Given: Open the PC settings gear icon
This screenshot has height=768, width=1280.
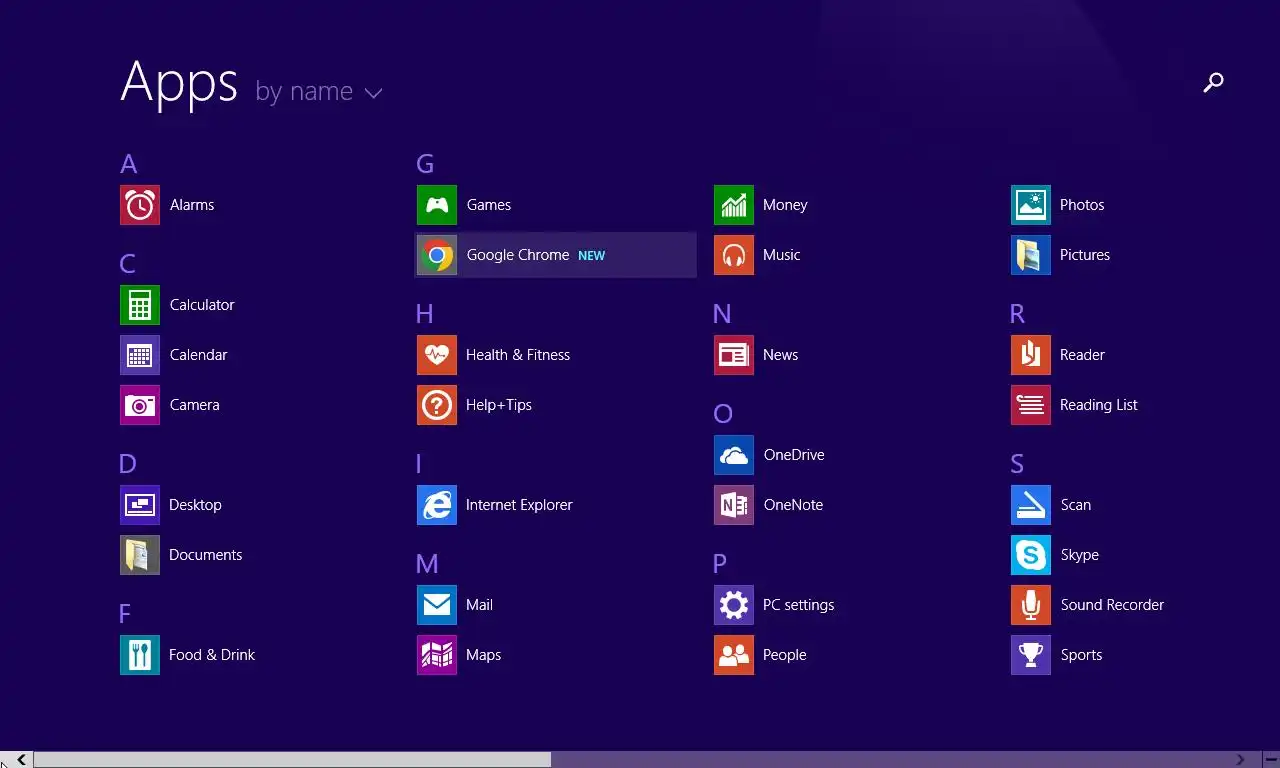Looking at the screenshot, I should pyautogui.click(x=734, y=605).
